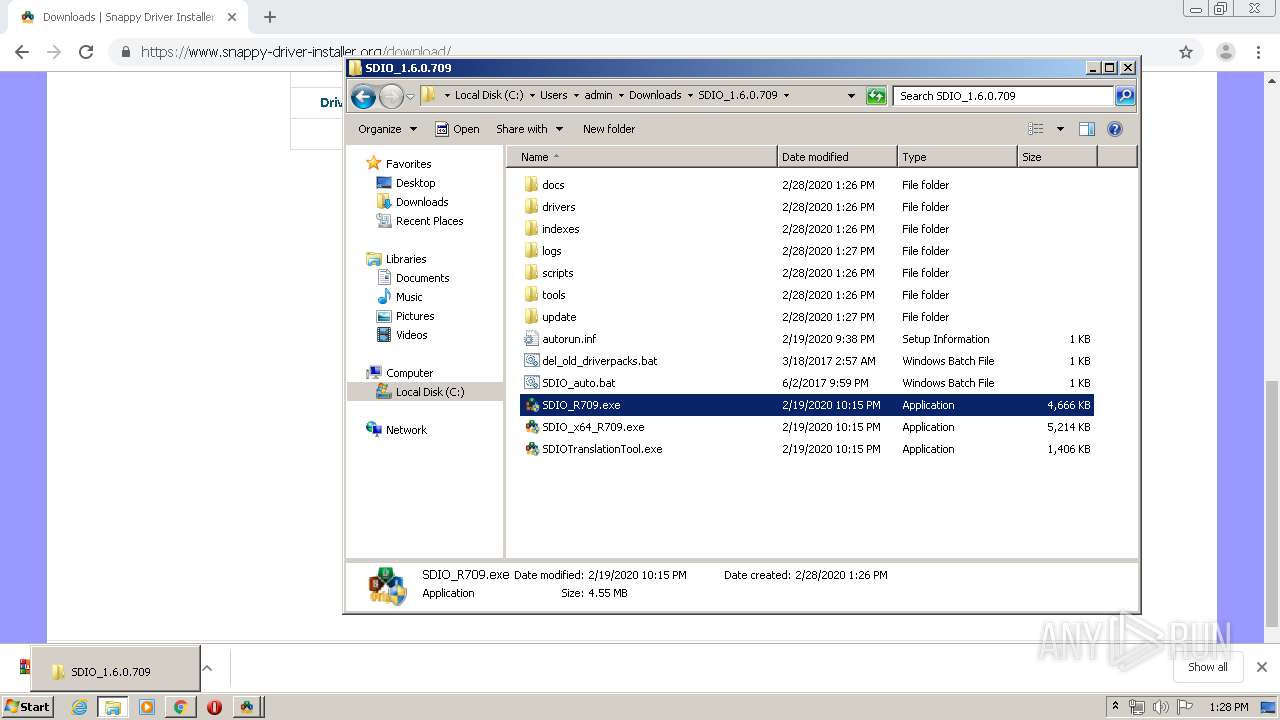Switch to Chrome in the taskbar
1280x720 pixels.
(180, 707)
